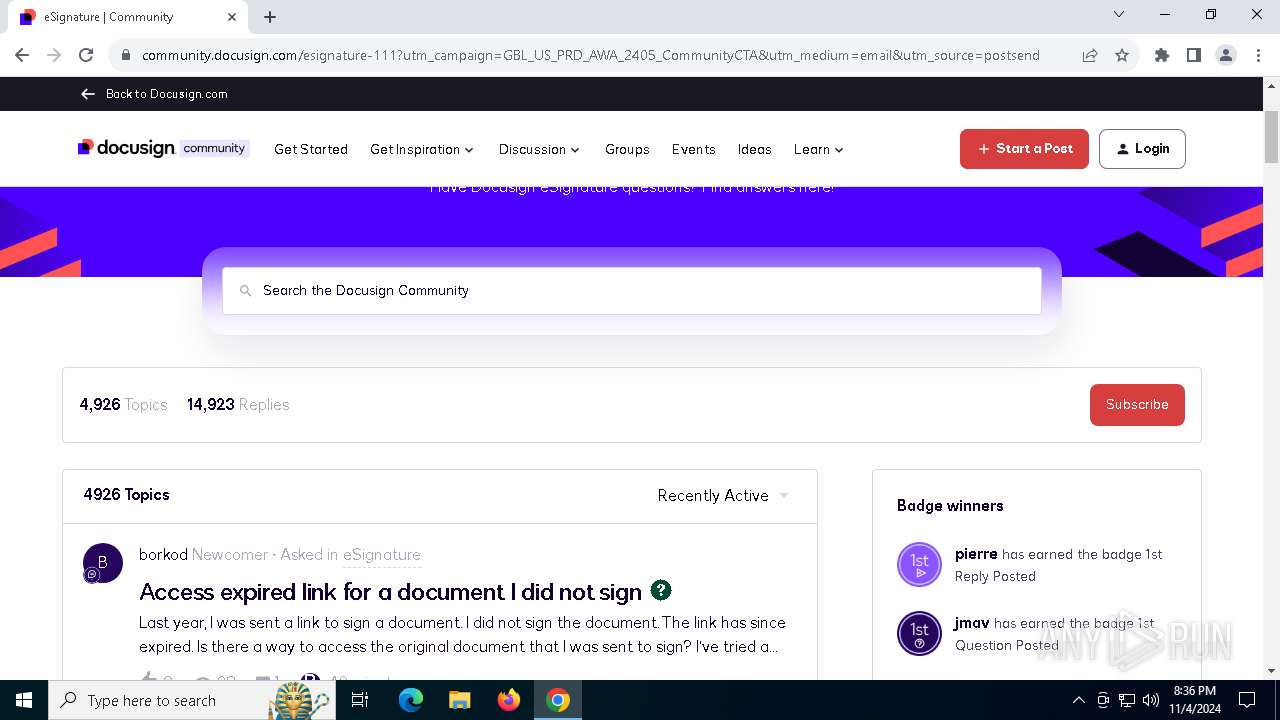This screenshot has width=1280, height=720.
Task: Open pierre's profile link in Badge winners
Action: coord(976,554)
